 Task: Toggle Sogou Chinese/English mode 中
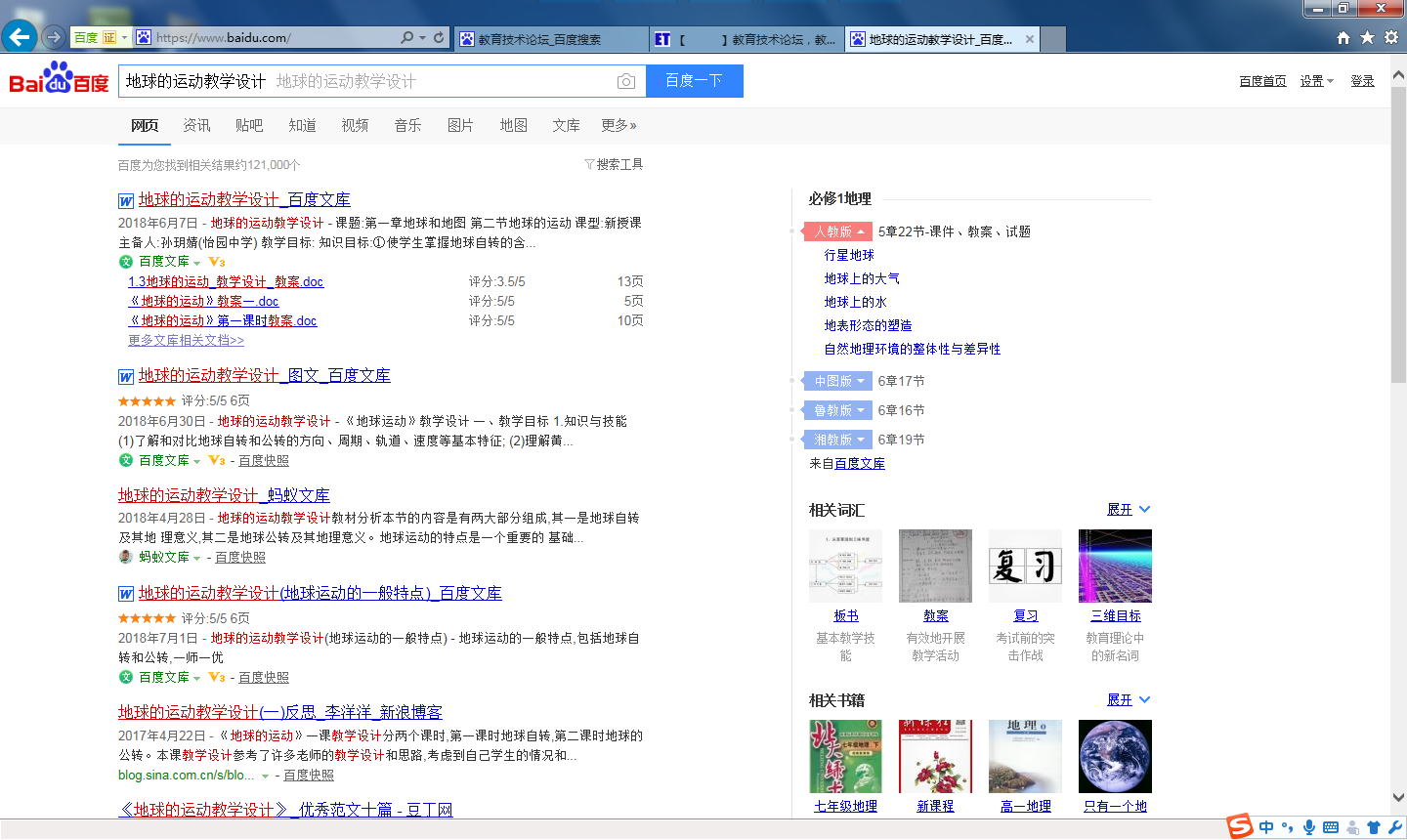[1266, 827]
